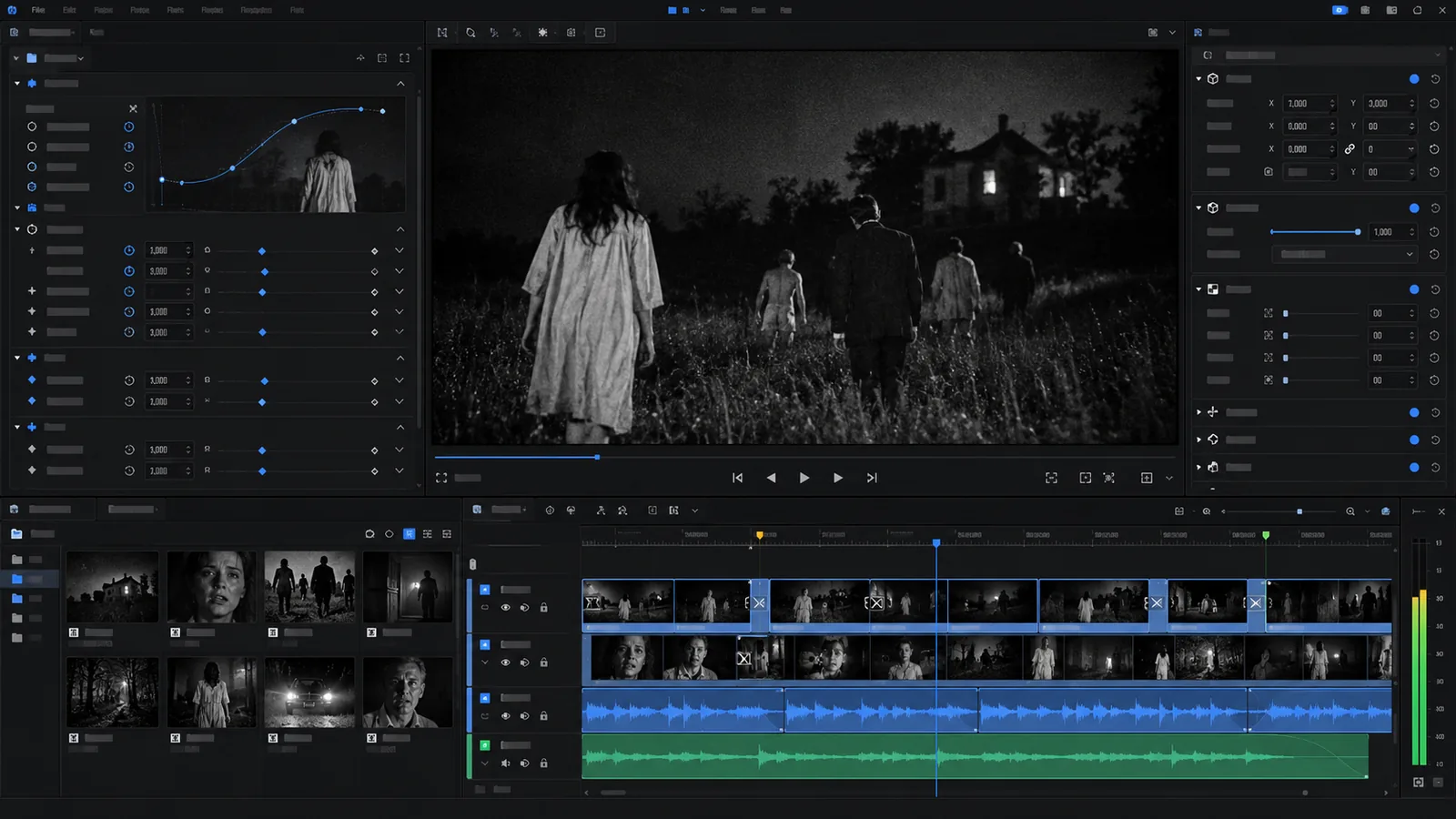Switch media bin to list view
This screenshot has height=819, width=1456.
click(427, 534)
